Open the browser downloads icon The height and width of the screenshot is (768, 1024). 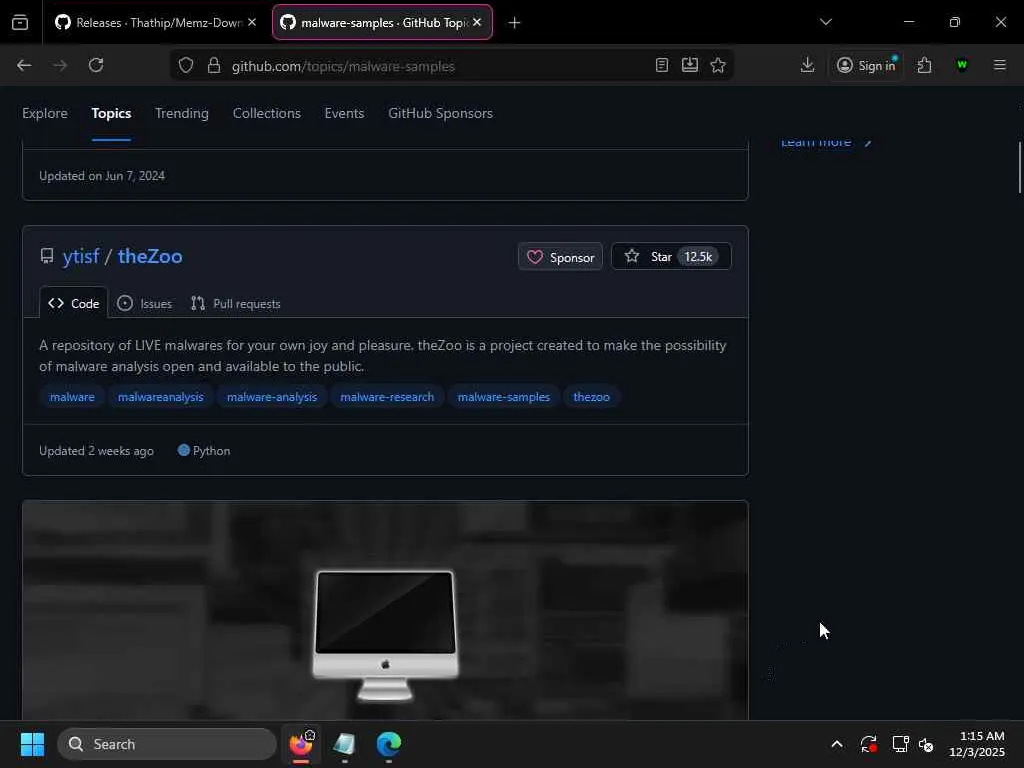[807, 65]
